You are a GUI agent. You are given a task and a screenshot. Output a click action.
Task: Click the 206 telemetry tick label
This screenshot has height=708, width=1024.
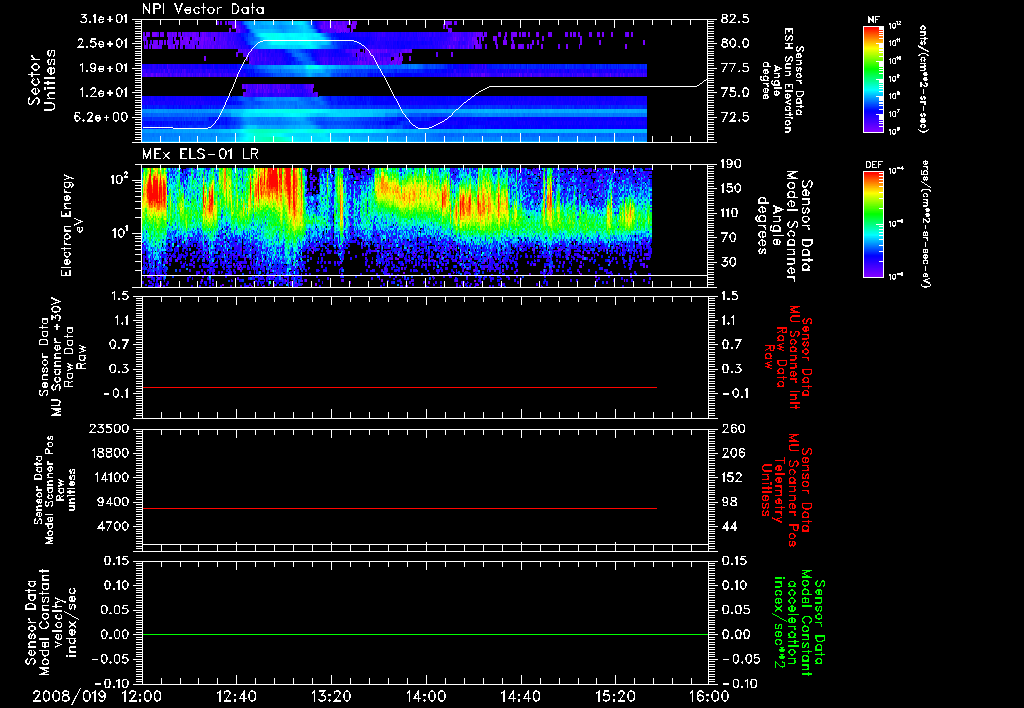pos(731,453)
